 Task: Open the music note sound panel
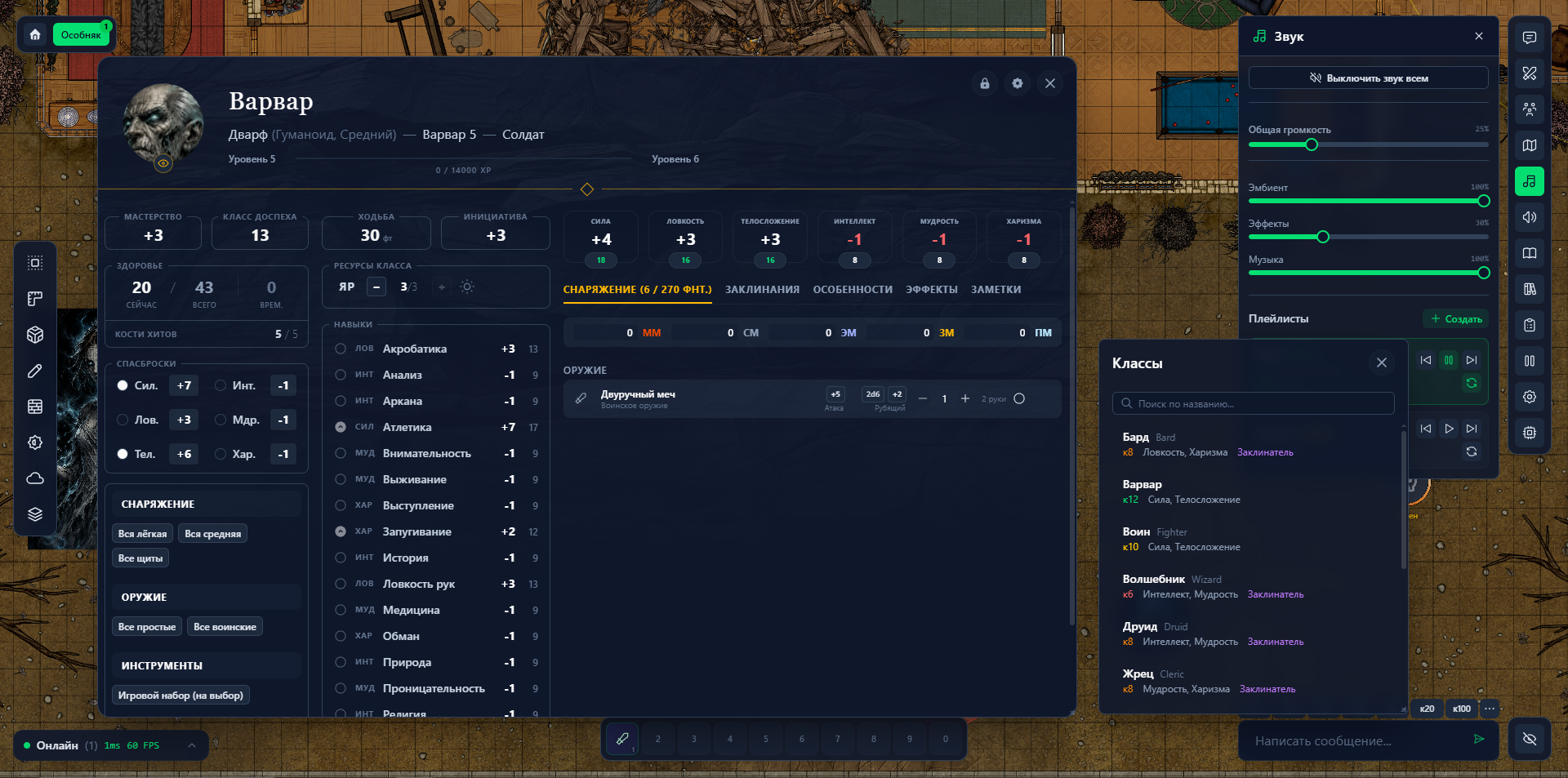click(x=1529, y=181)
